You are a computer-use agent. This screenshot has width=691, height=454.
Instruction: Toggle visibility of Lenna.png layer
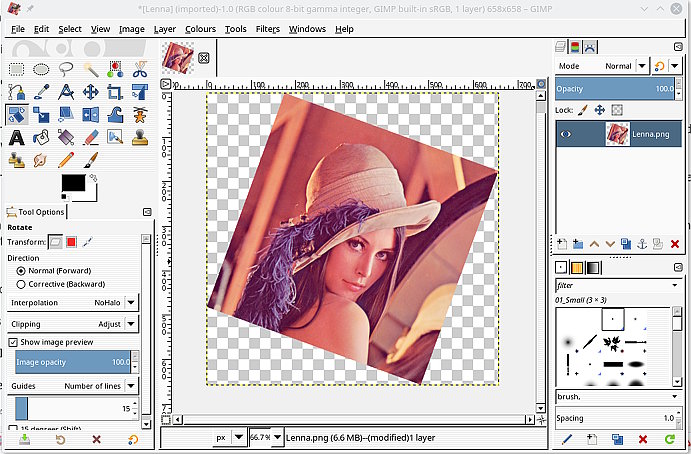(566, 134)
